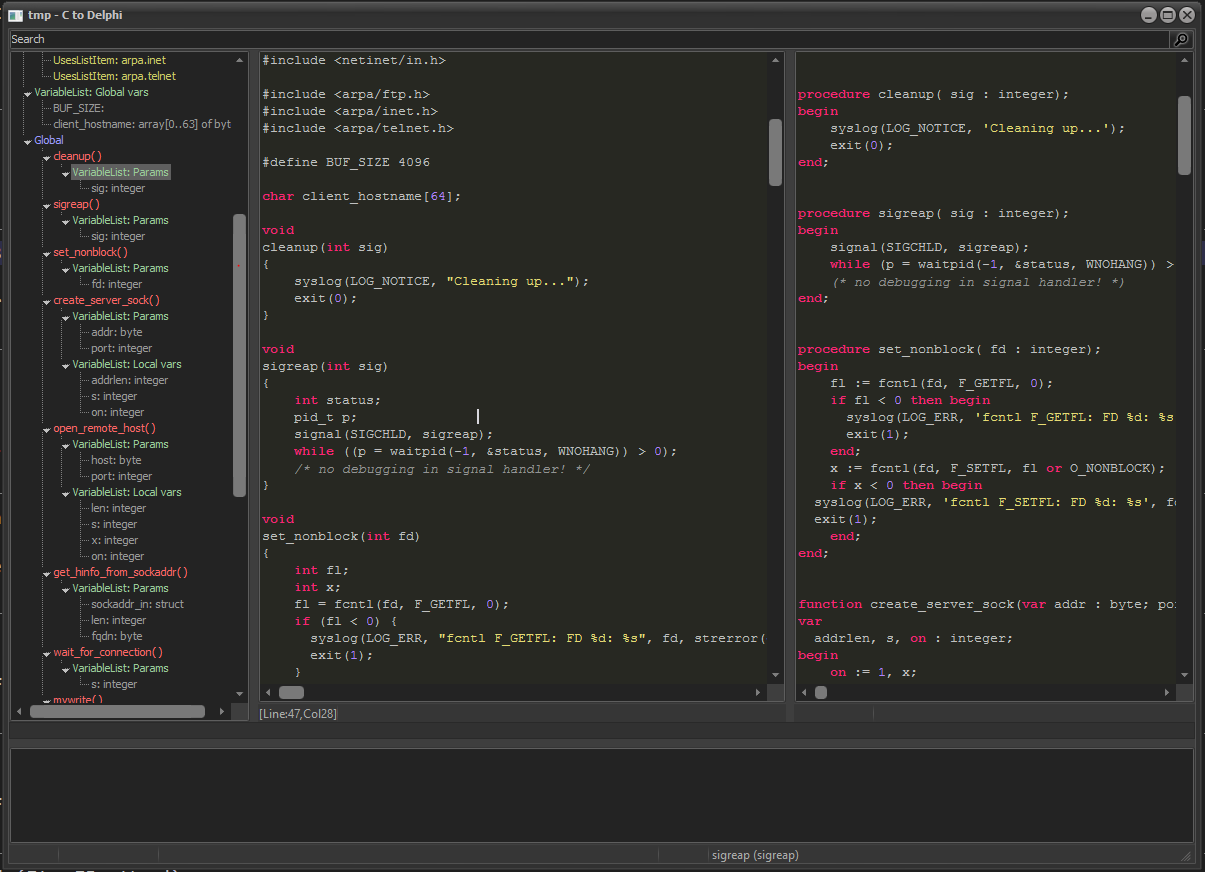Viewport: 1205px width, 872px height.
Task: Click tree panel horizontal scrollbar thumb
Action: [117, 711]
